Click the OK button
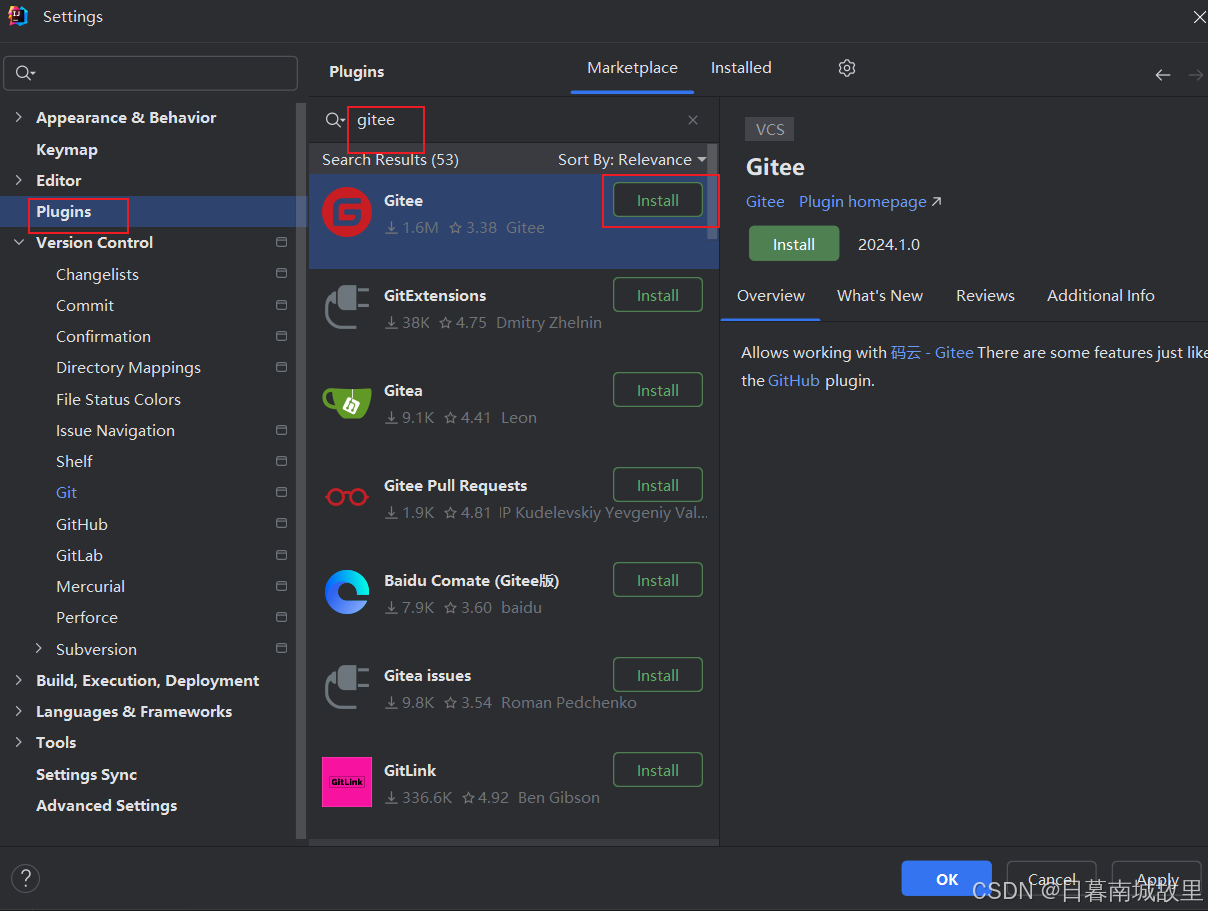This screenshot has height=911, width=1208. tap(946, 879)
